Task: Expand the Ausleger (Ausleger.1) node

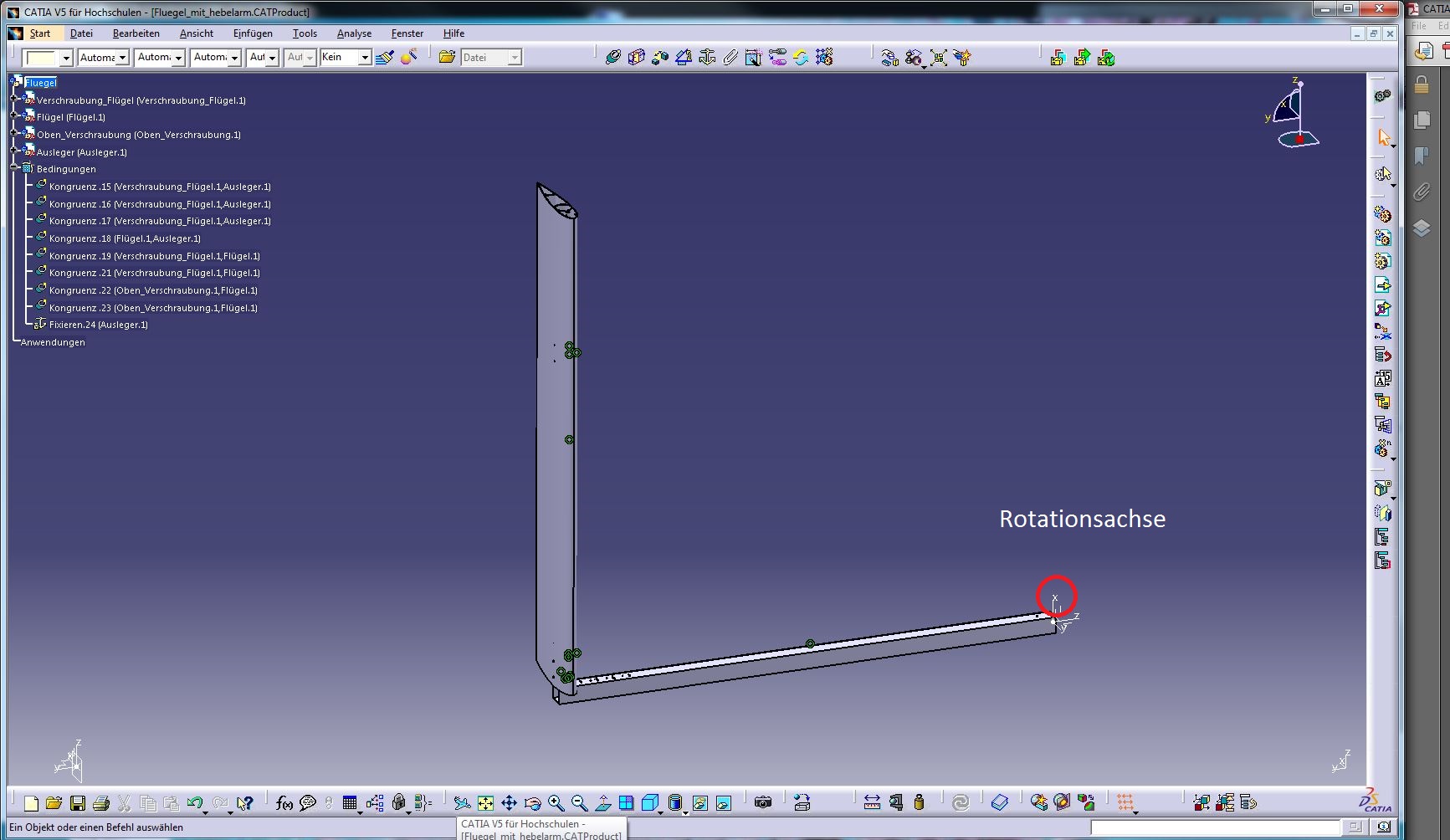Action: coord(14,151)
